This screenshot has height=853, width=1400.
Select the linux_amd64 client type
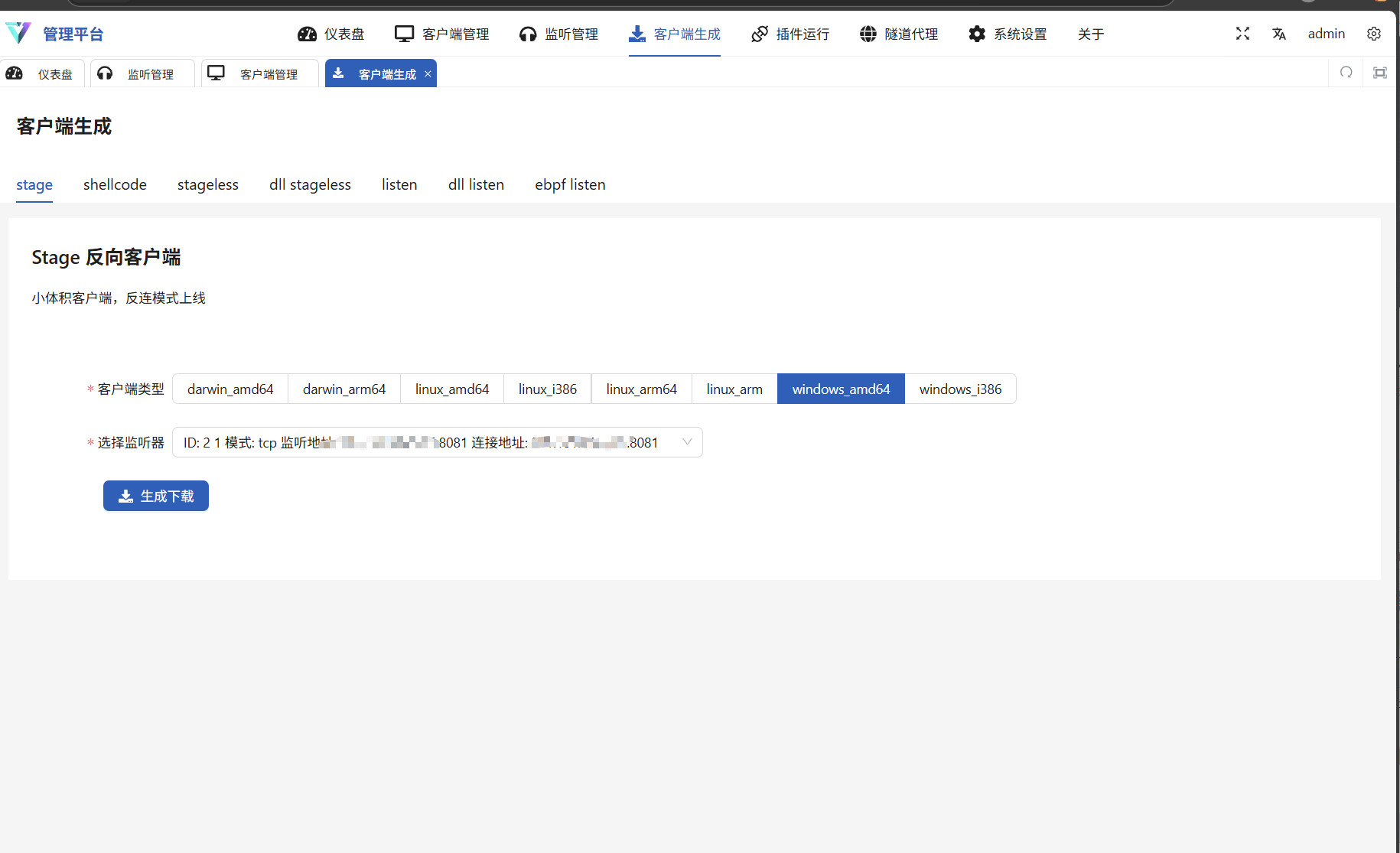pyautogui.click(x=451, y=389)
